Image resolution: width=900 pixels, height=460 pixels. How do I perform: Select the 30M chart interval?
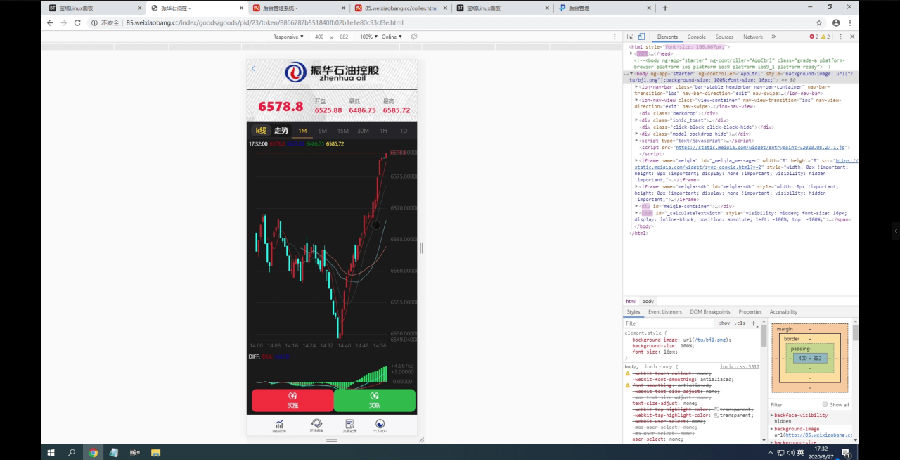(363, 131)
